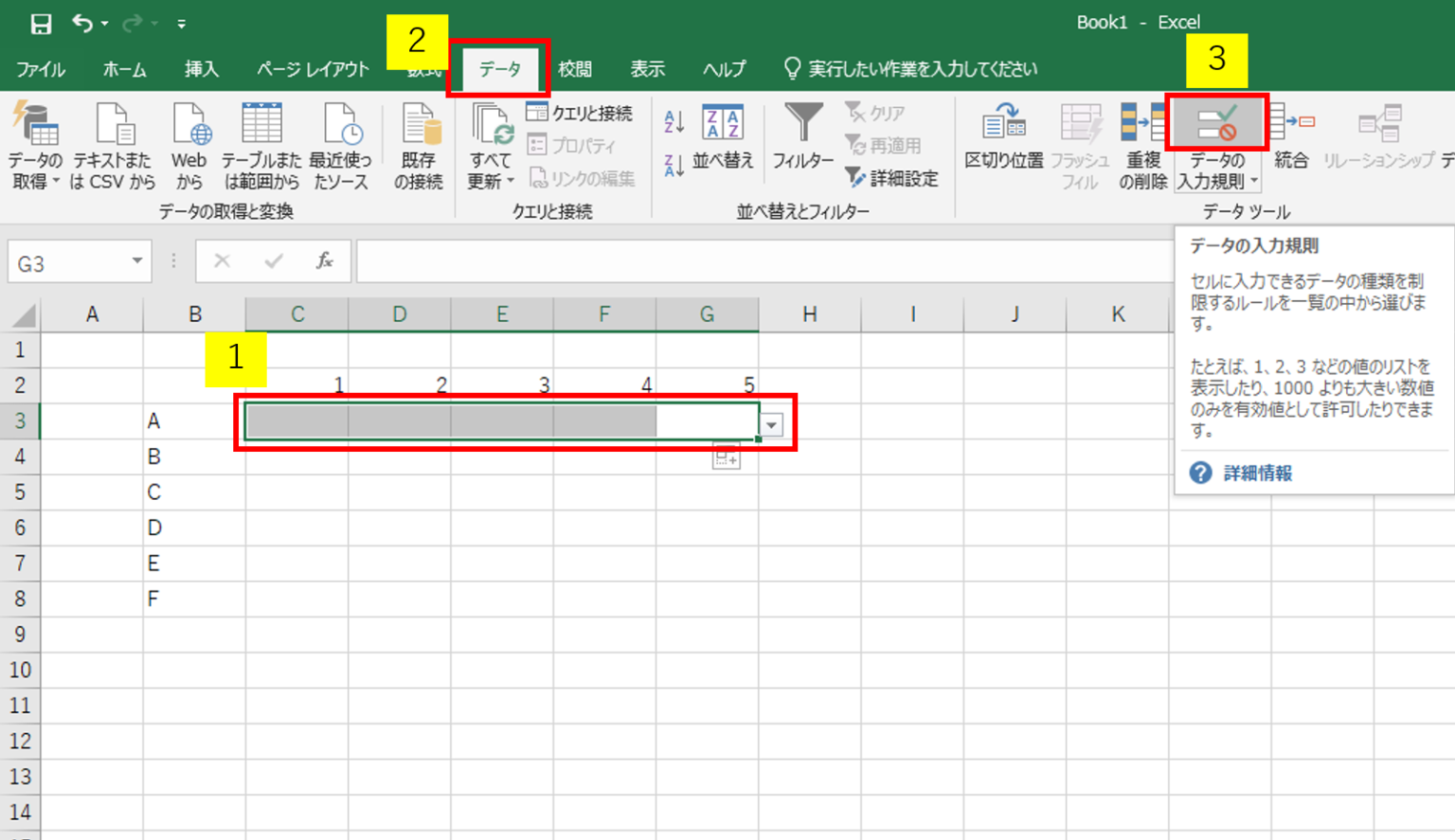Open the Undo history dropdown arrow
This screenshot has height=840, width=1455.
[x=104, y=24]
